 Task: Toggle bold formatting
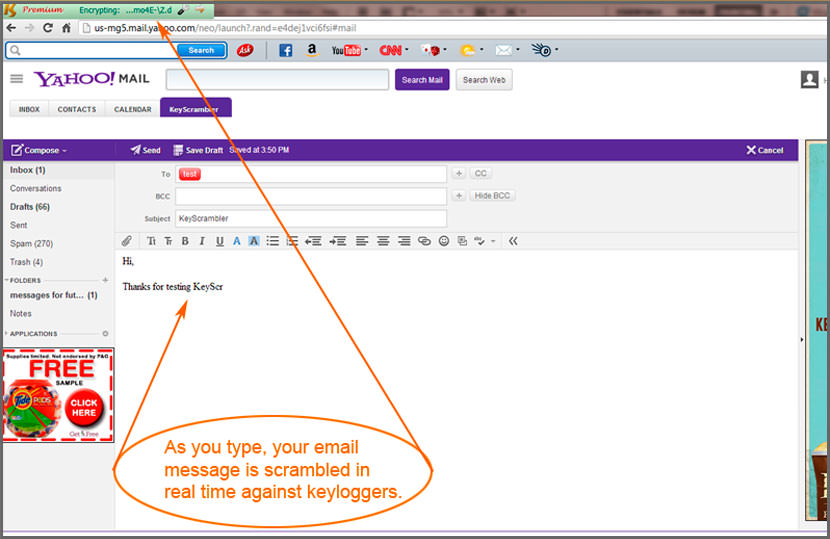coord(185,241)
